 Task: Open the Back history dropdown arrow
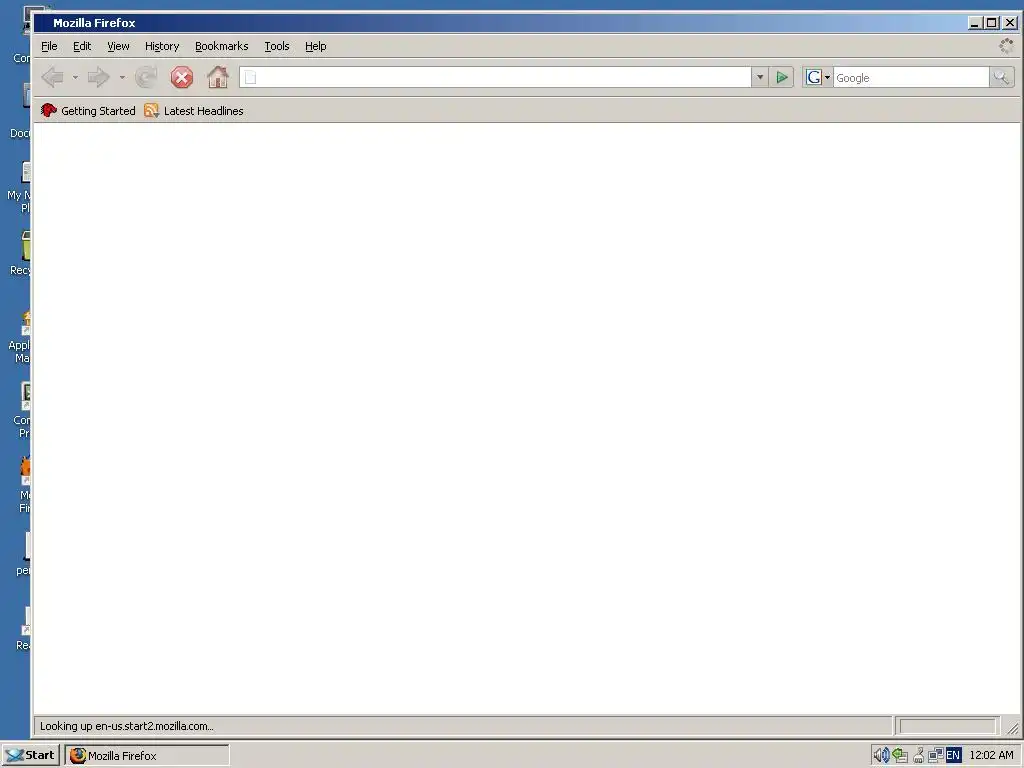[x=75, y=78]
